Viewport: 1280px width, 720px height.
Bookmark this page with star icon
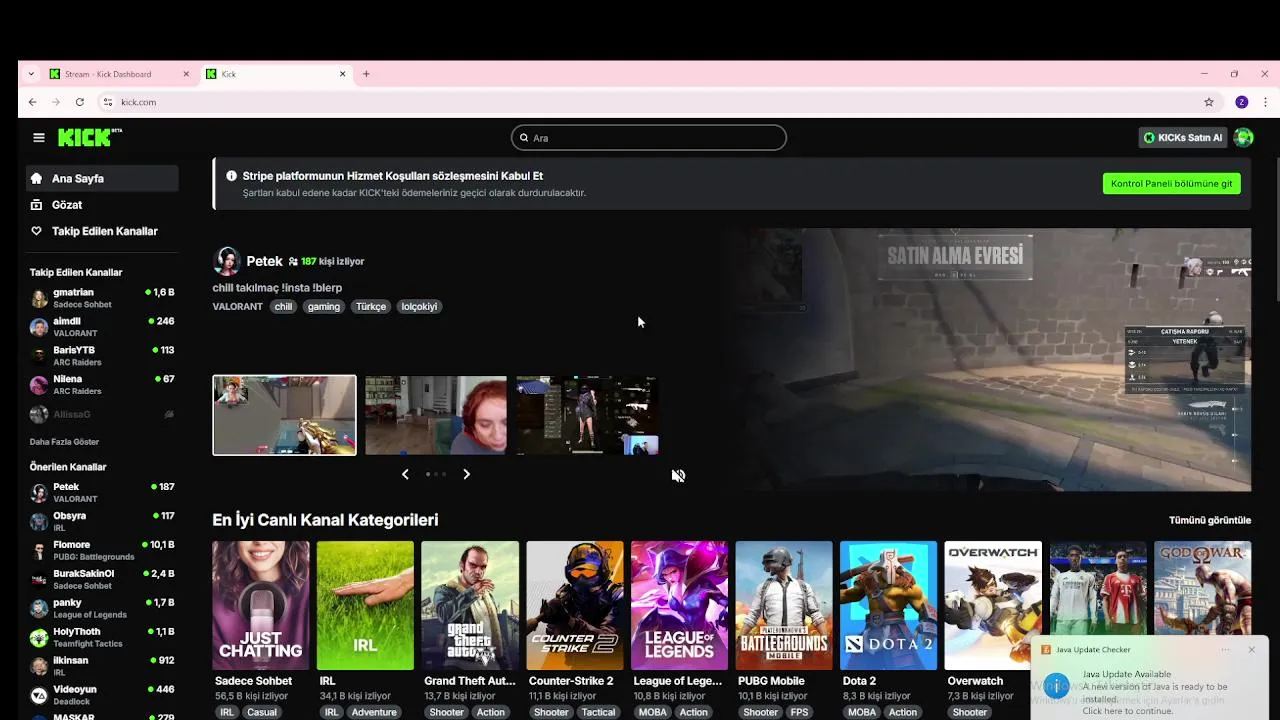pos(1208,102)
